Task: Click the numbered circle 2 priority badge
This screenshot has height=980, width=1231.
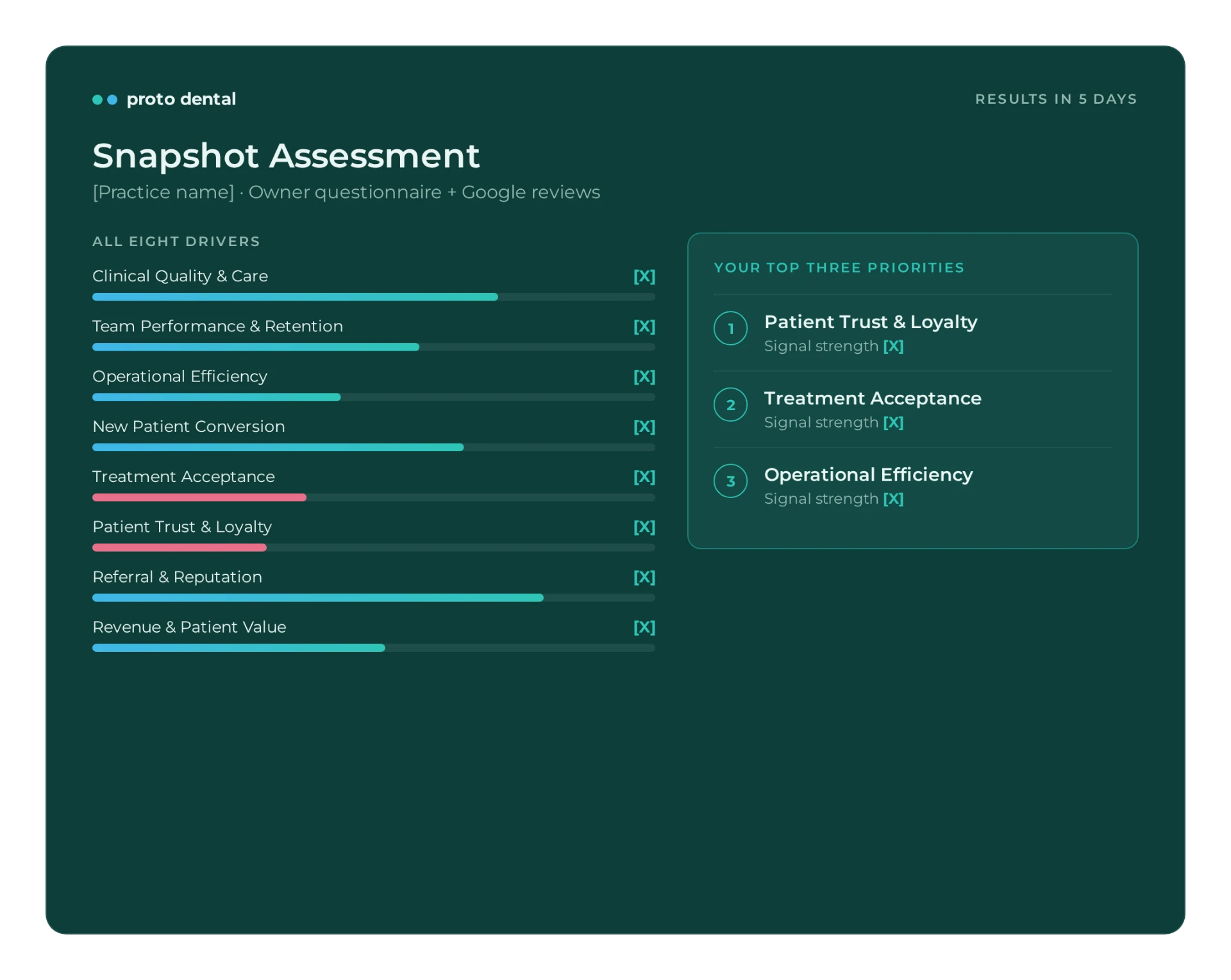Action: click(x=730, y=404)
